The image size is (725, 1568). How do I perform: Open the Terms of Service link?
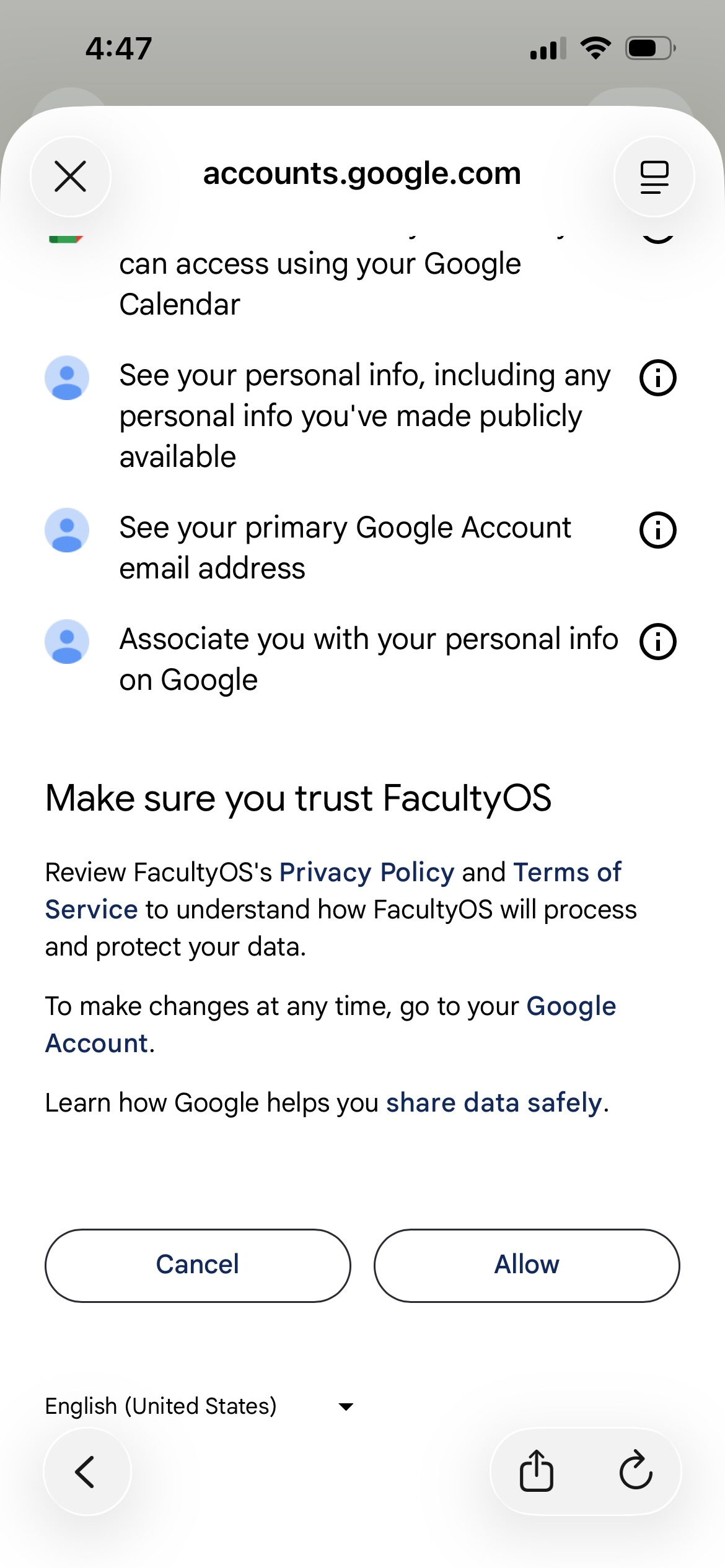[x=333, y=891]
